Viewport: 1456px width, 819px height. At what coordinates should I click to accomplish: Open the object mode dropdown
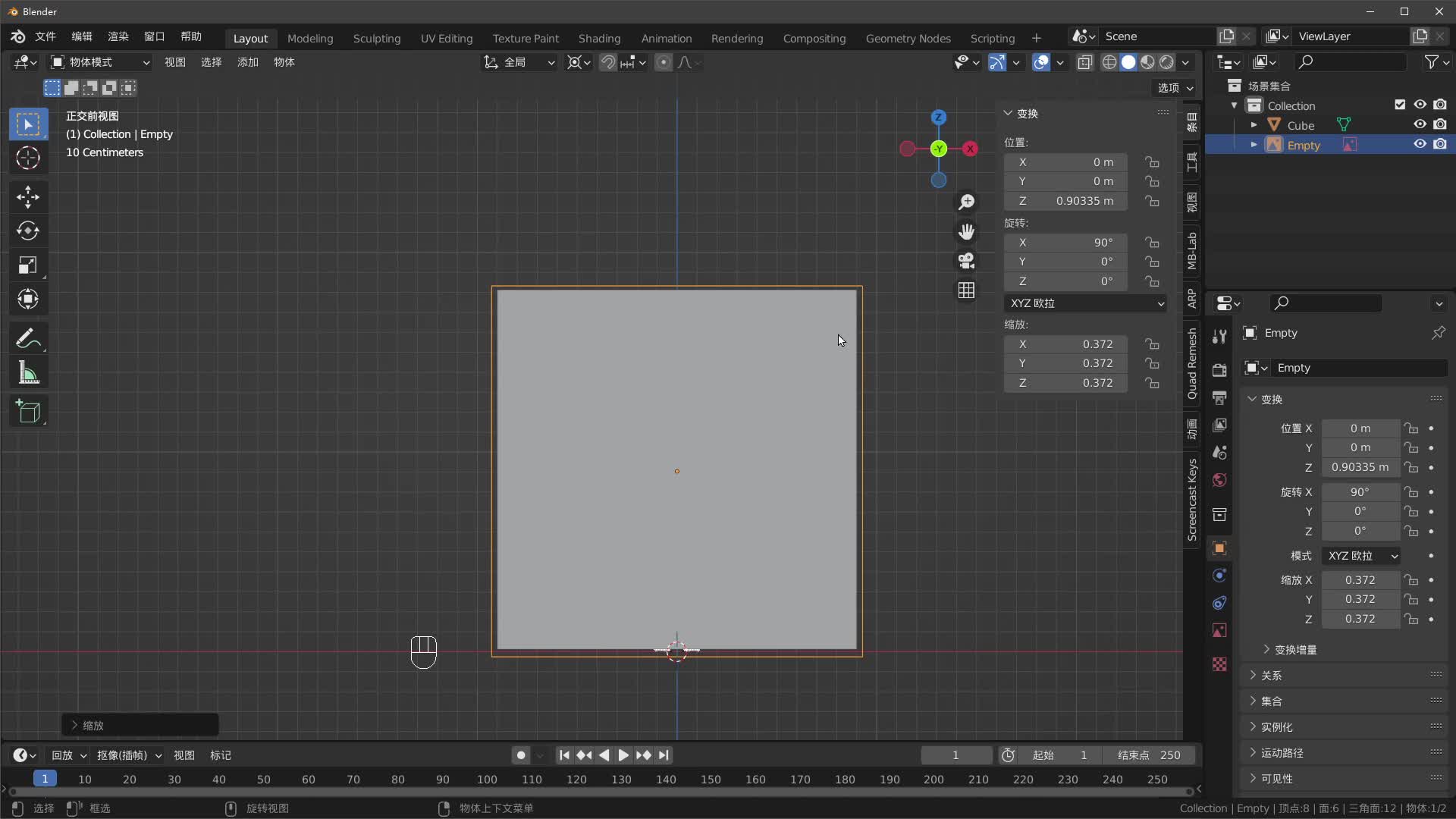(x=100, y=62)
